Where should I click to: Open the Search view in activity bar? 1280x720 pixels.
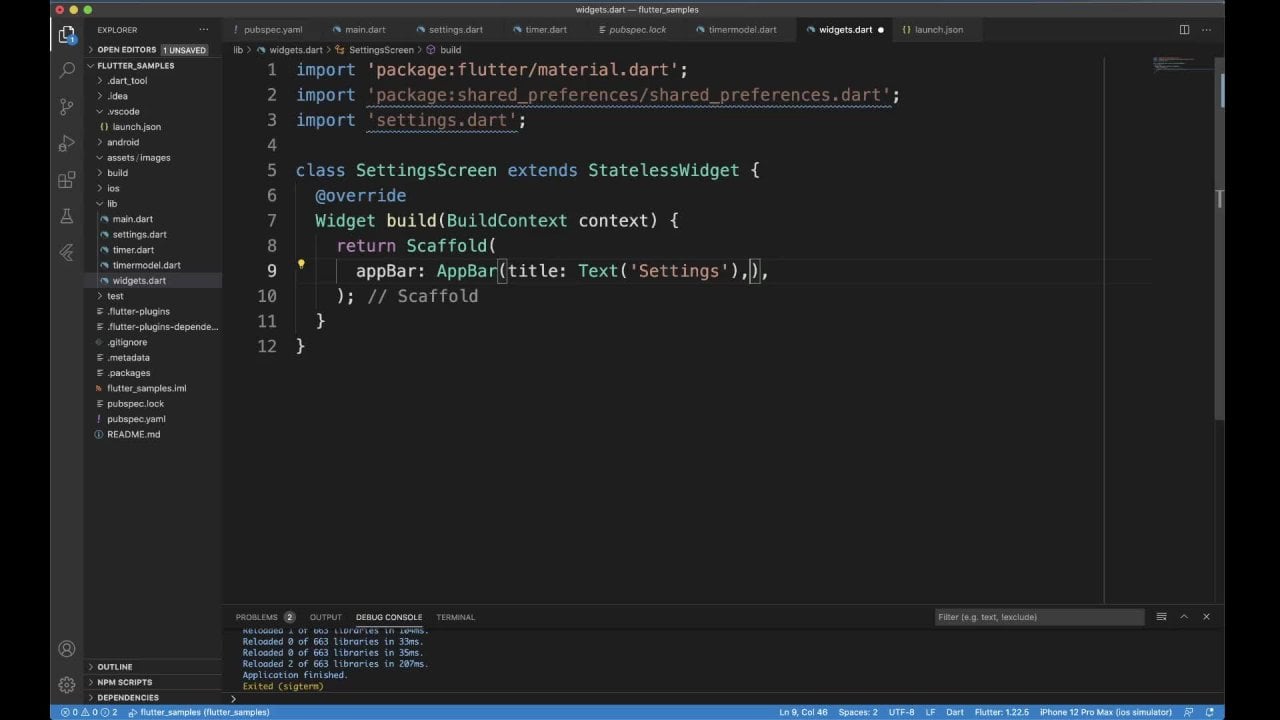click(67, 70)
